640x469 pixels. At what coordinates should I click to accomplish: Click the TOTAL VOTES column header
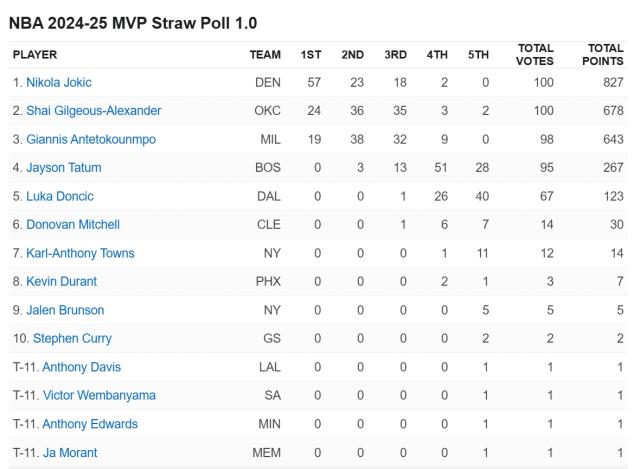[536, 54]
